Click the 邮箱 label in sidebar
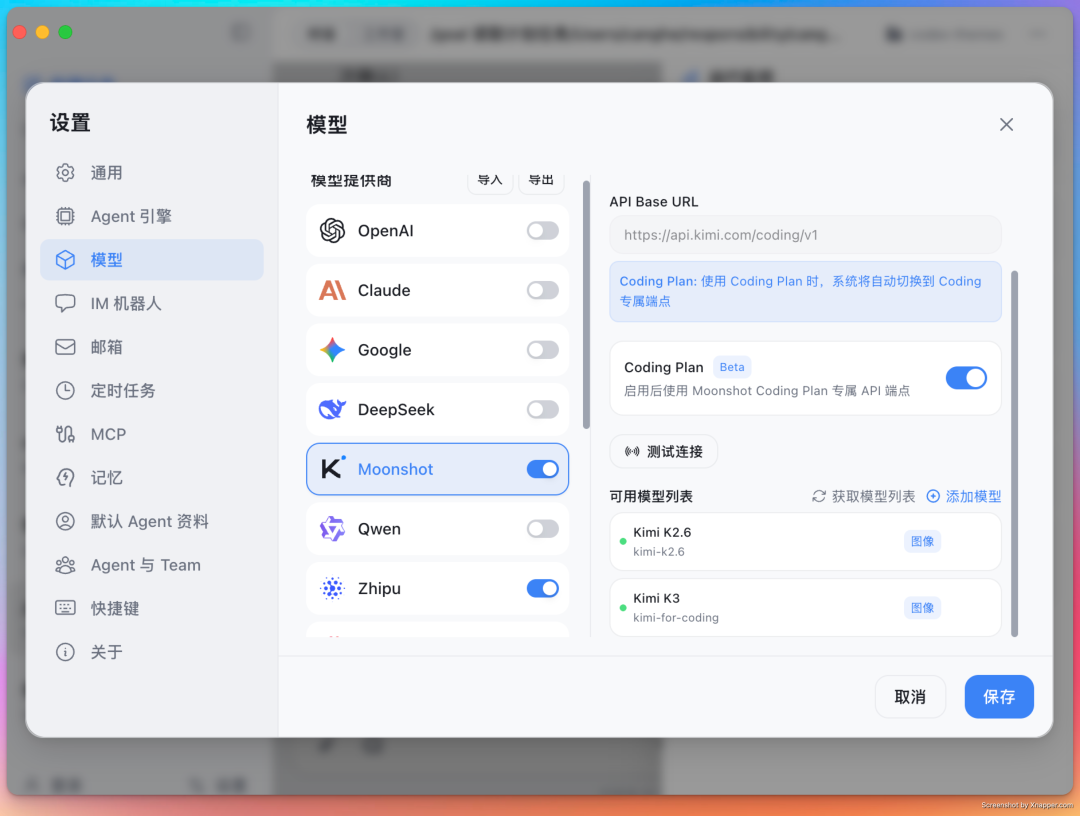Viewport: 1080px width, 816px height. [x=107, y=347]
